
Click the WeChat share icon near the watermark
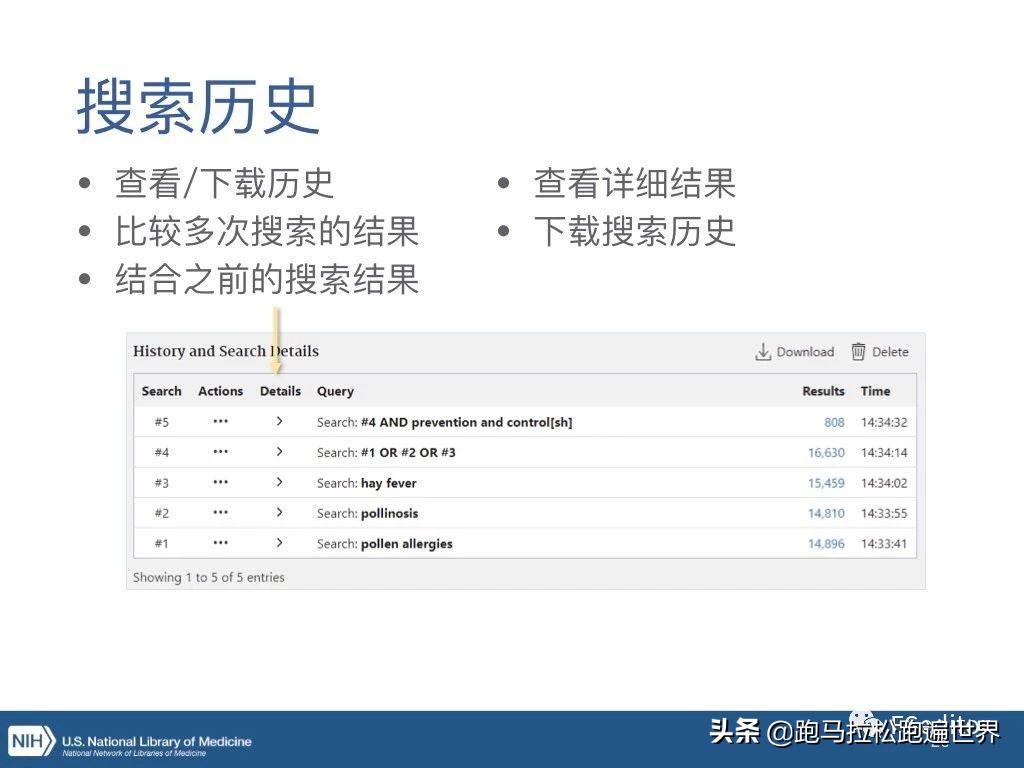pos(862,719)
